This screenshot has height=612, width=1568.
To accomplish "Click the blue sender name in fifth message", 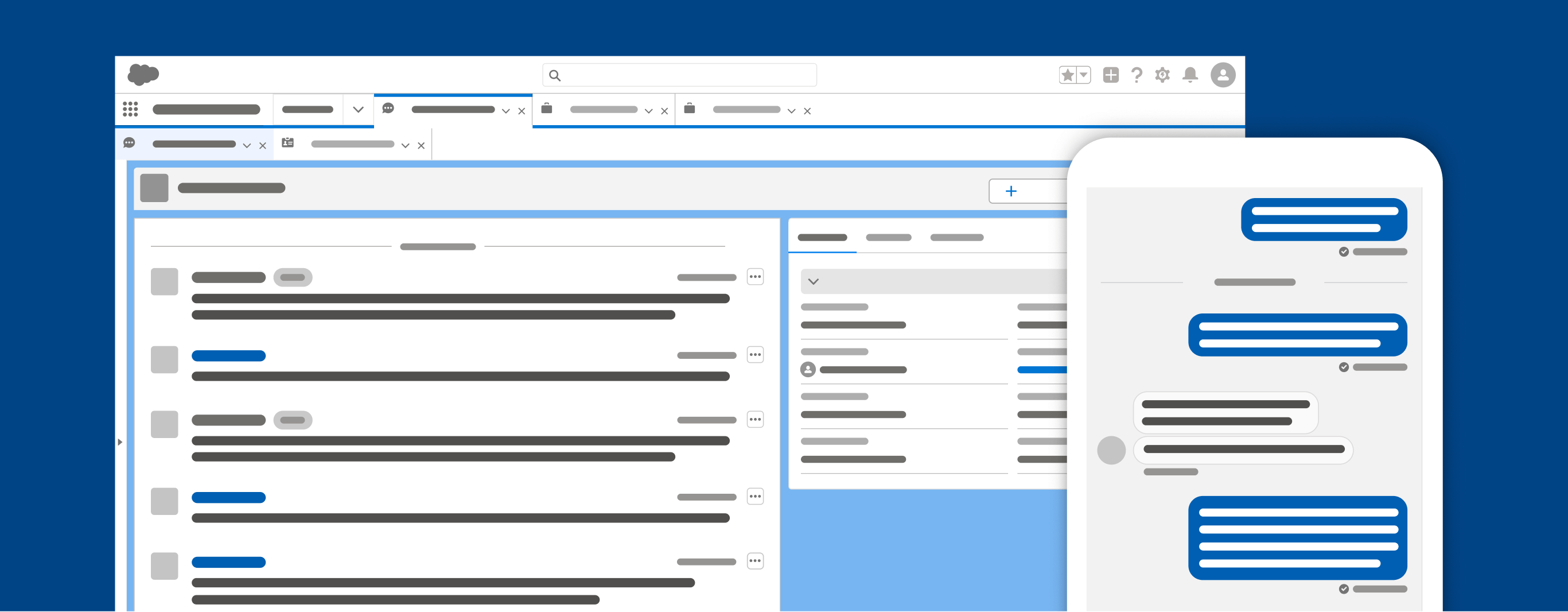I will [228, 563].
